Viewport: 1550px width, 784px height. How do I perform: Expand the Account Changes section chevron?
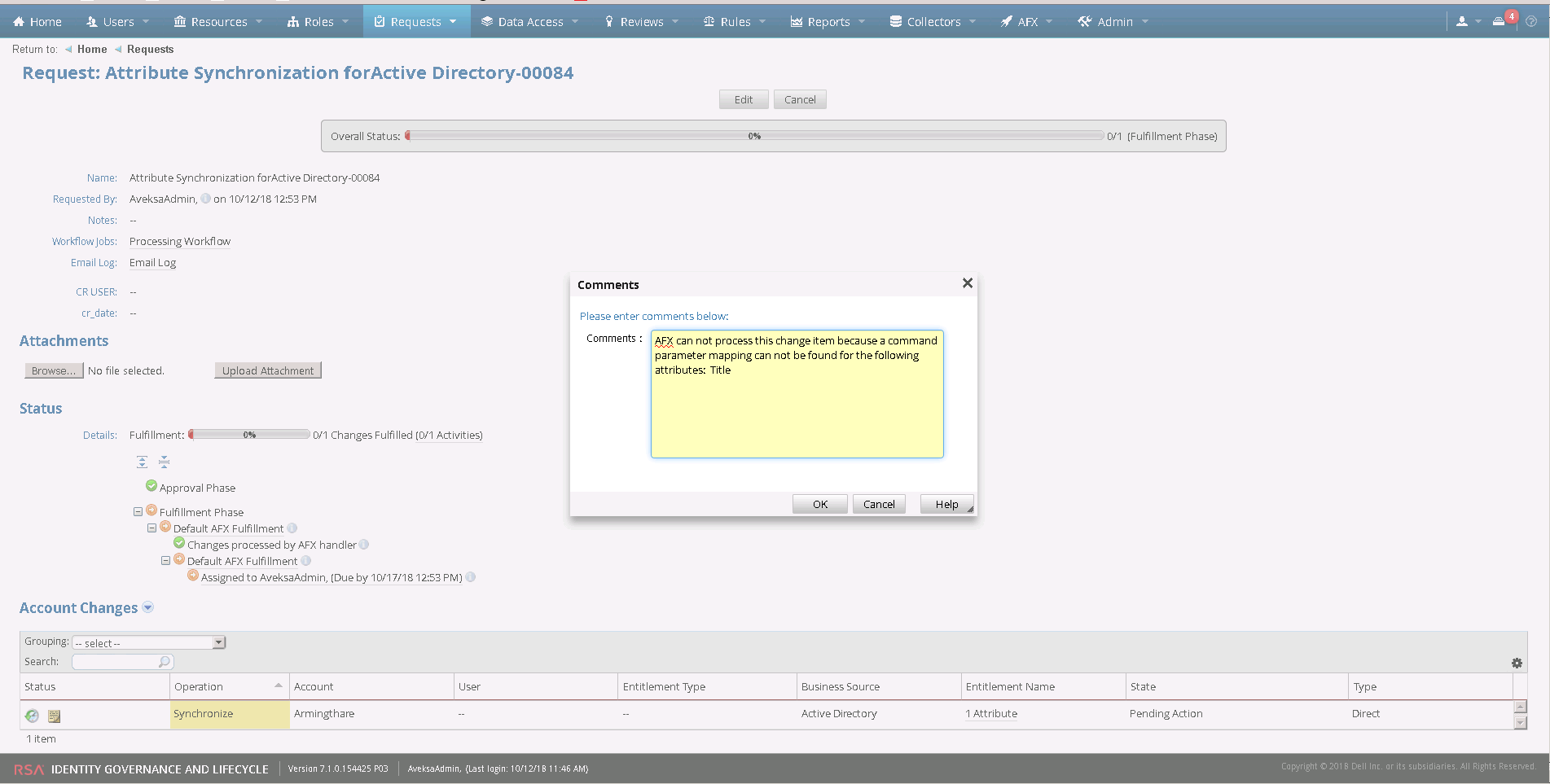tap(147, 607)
